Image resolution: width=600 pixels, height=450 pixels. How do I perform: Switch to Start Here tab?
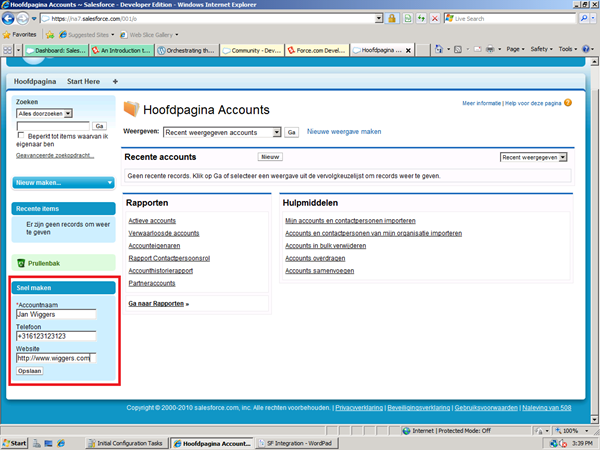tap(83, 82)
